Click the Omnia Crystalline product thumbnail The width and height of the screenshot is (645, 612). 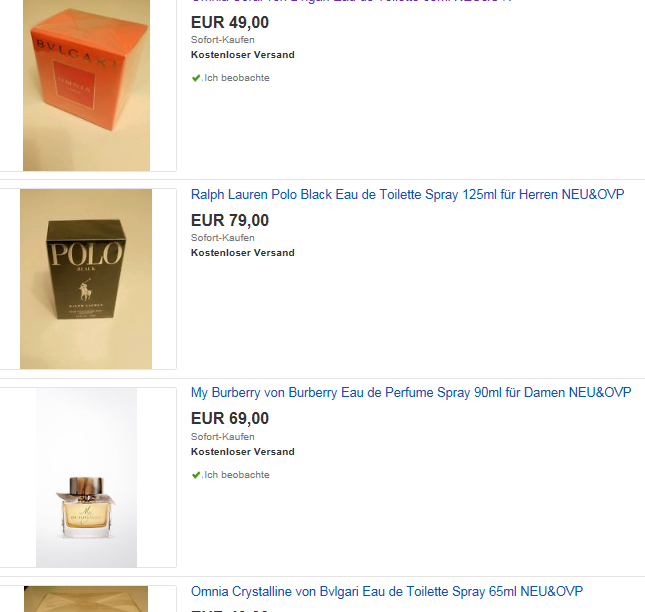(x=86, y=599)
